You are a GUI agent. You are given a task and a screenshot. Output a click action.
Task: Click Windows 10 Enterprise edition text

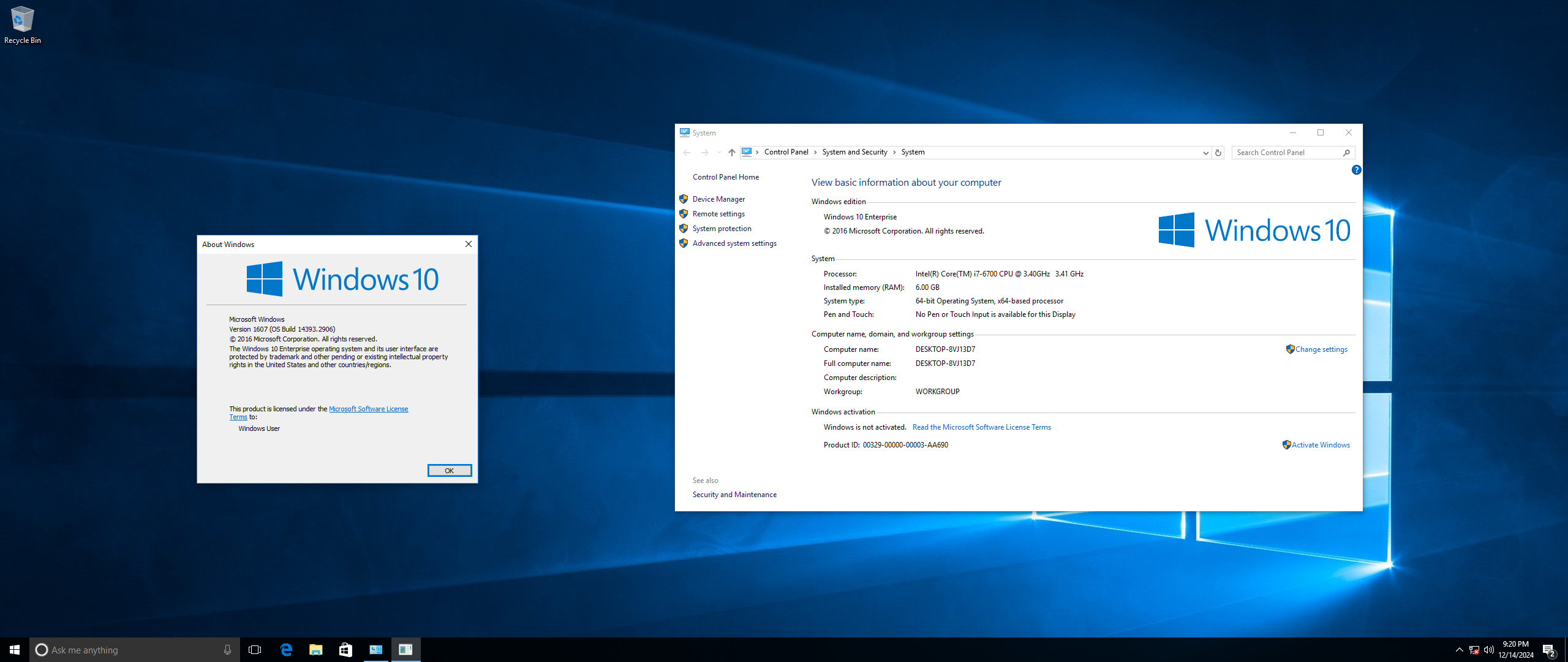[859, 217]
